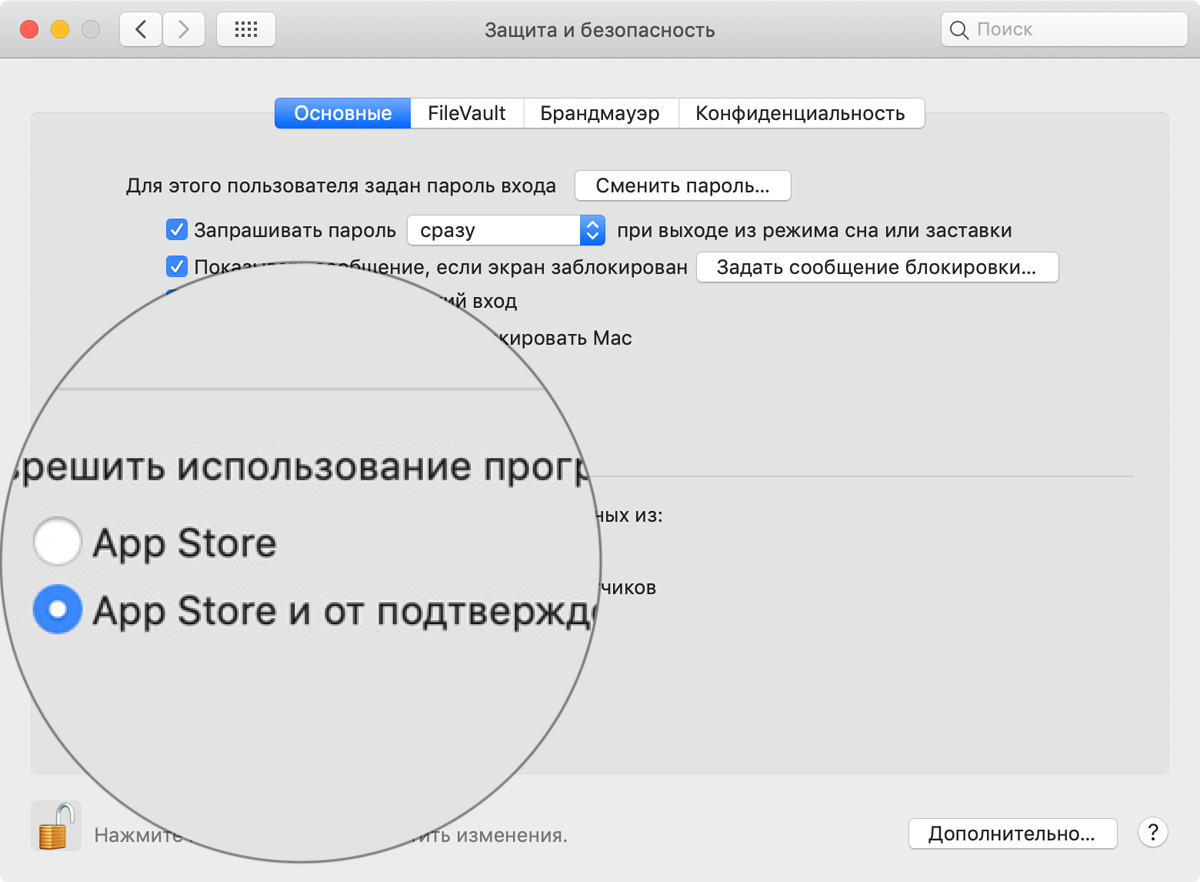Open the Брандмауэр tab

600,113
